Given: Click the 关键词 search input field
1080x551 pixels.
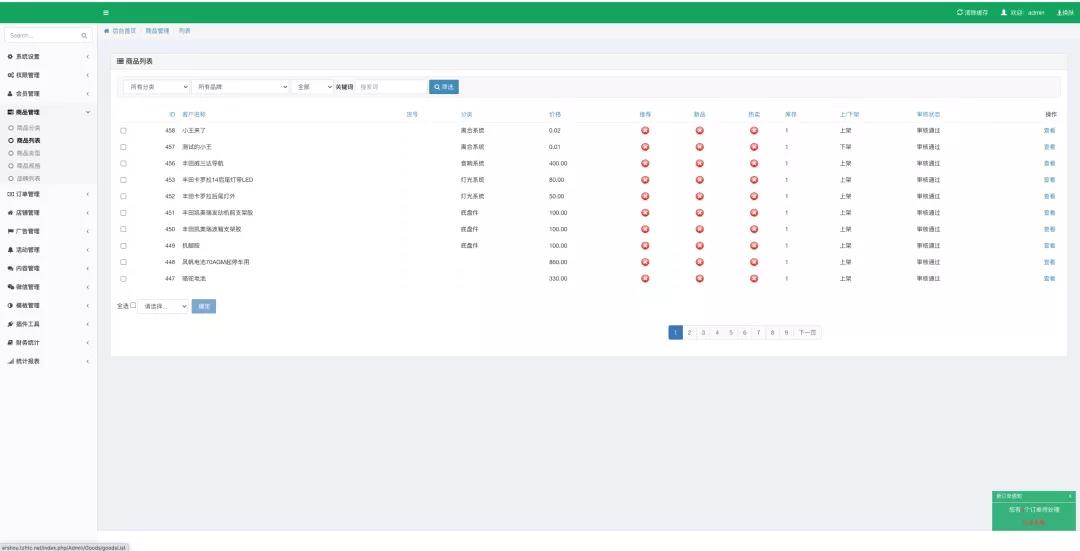Looking at the screenshot, I should (391, 87).
